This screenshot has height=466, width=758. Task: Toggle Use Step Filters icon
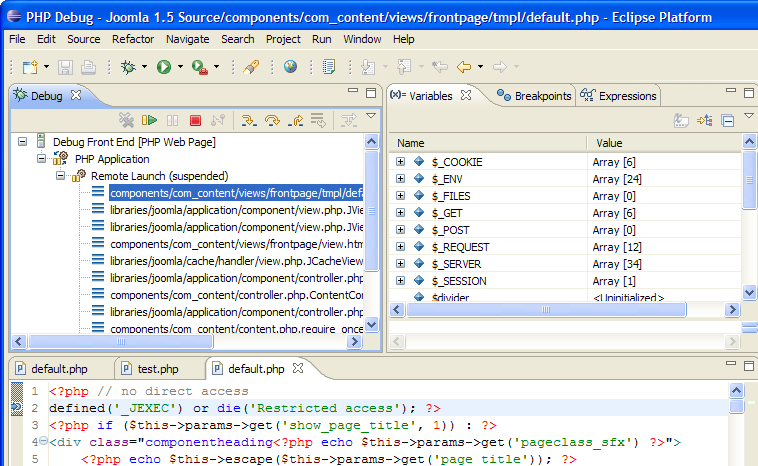click(349, 120)
